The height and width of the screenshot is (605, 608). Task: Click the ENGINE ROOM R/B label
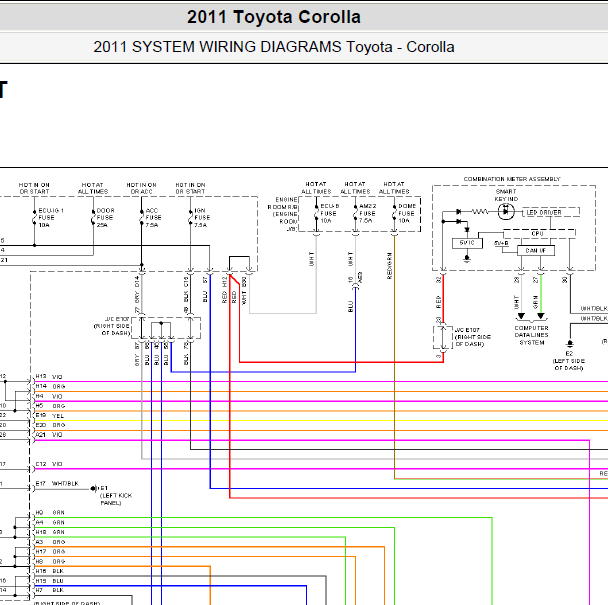pyautogui.click(x=283, y=214)
